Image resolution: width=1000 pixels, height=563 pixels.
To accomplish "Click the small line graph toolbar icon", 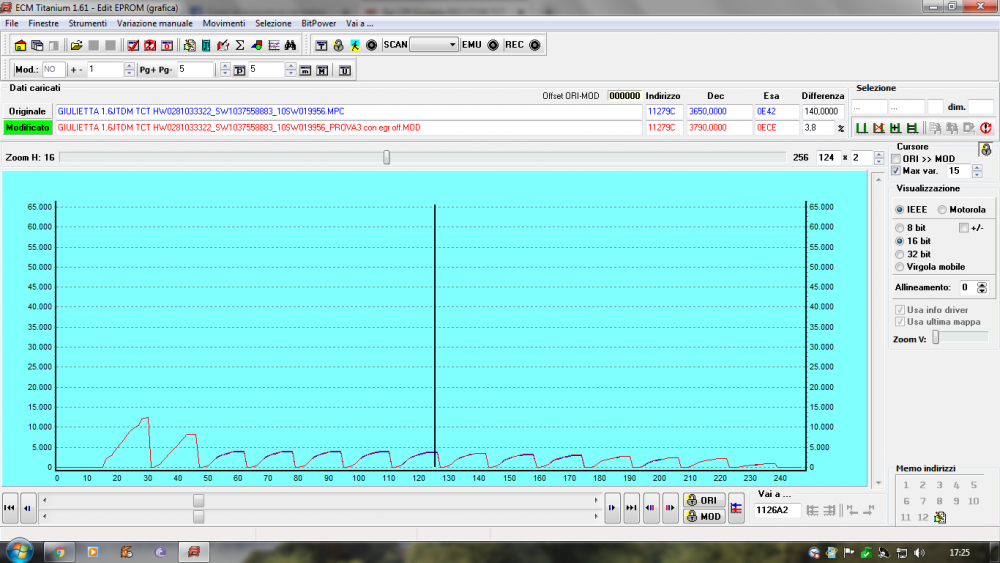I will click(x=274, y=45).
